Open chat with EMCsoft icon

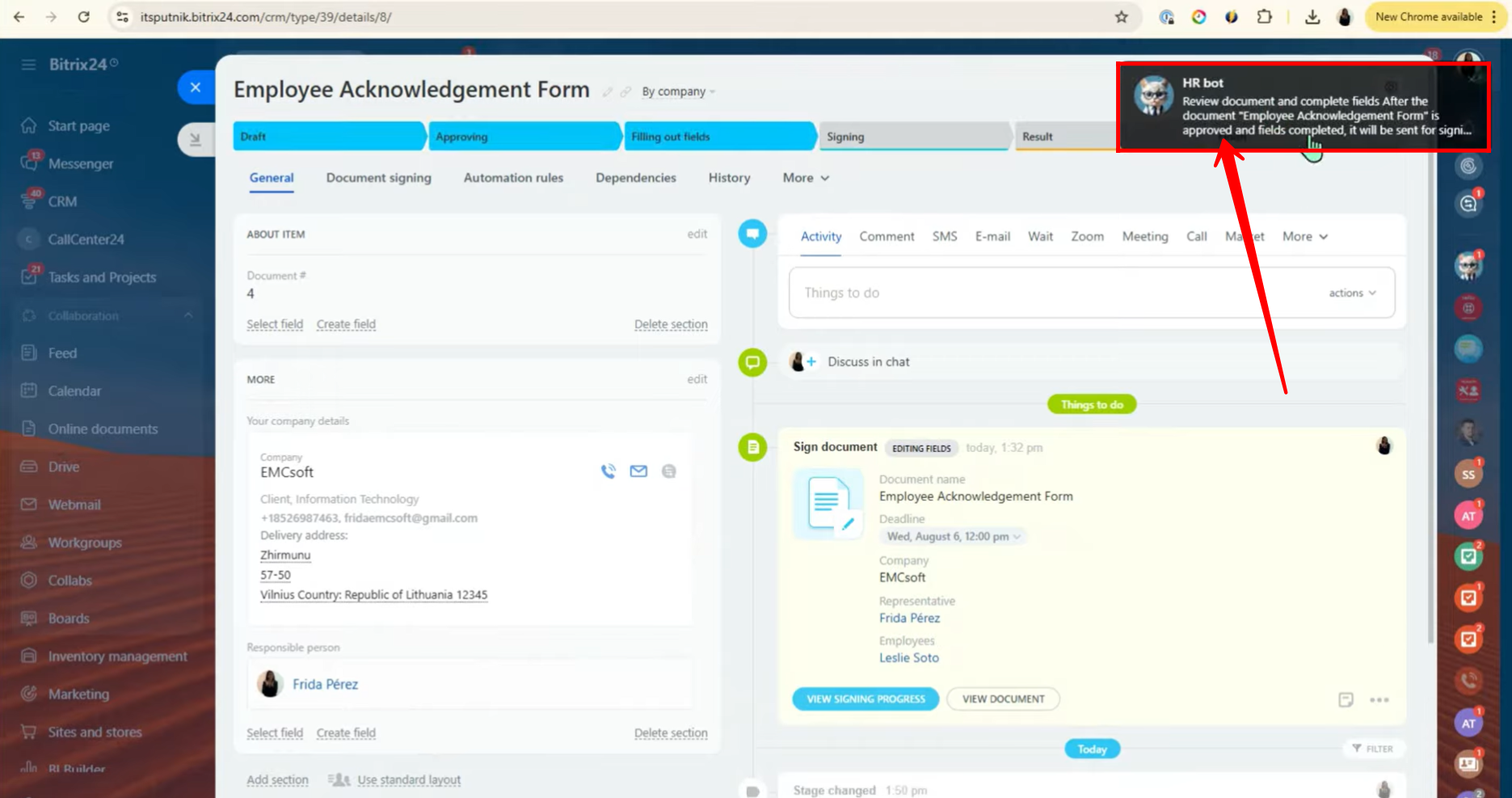668,471
